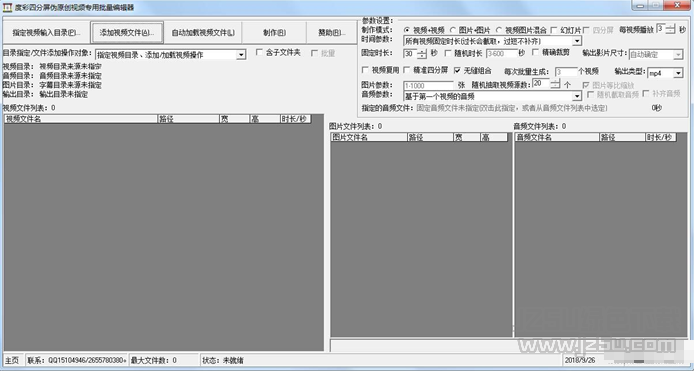Click the 视频目录来源未指定 label

tap(70, 66)
